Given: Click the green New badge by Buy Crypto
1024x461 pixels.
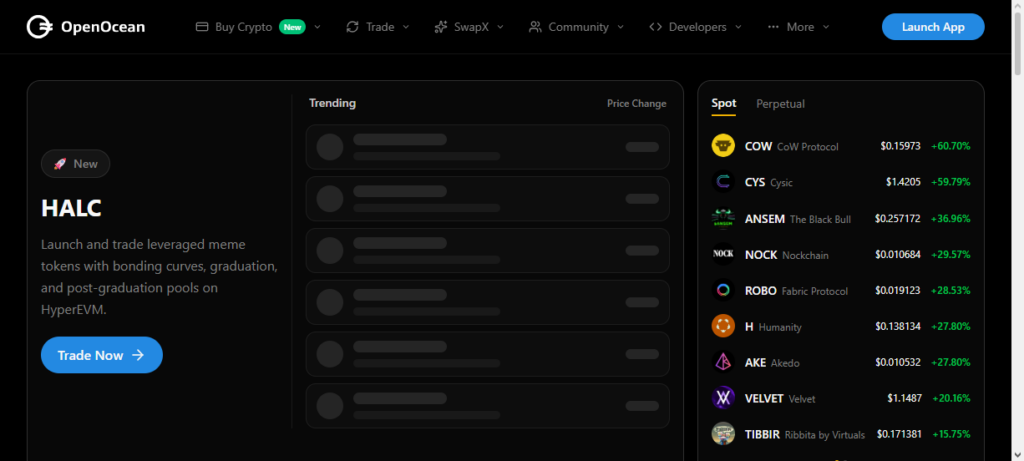Looking at the screenshot, I should pos(292,27).
